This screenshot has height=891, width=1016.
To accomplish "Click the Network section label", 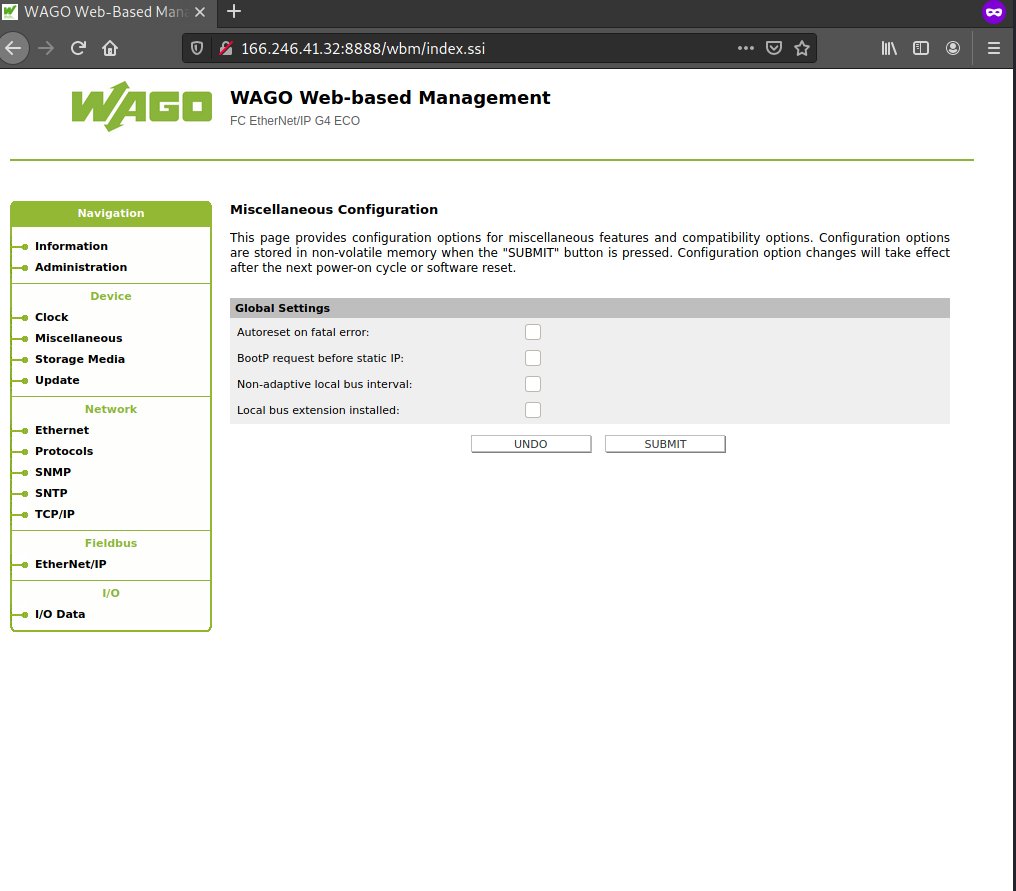I will pos(111,410).
